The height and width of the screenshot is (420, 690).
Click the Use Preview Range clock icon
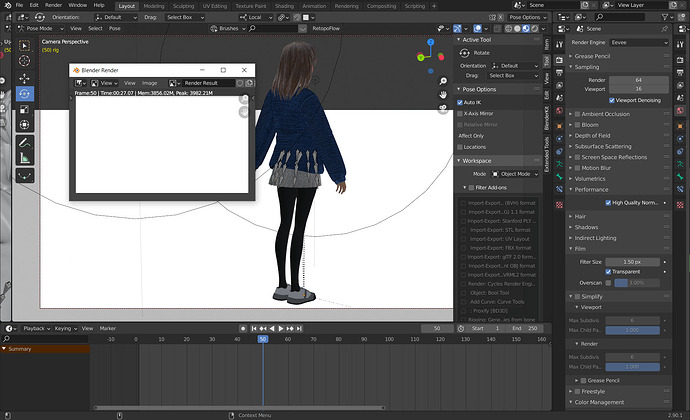click(461, 328)
